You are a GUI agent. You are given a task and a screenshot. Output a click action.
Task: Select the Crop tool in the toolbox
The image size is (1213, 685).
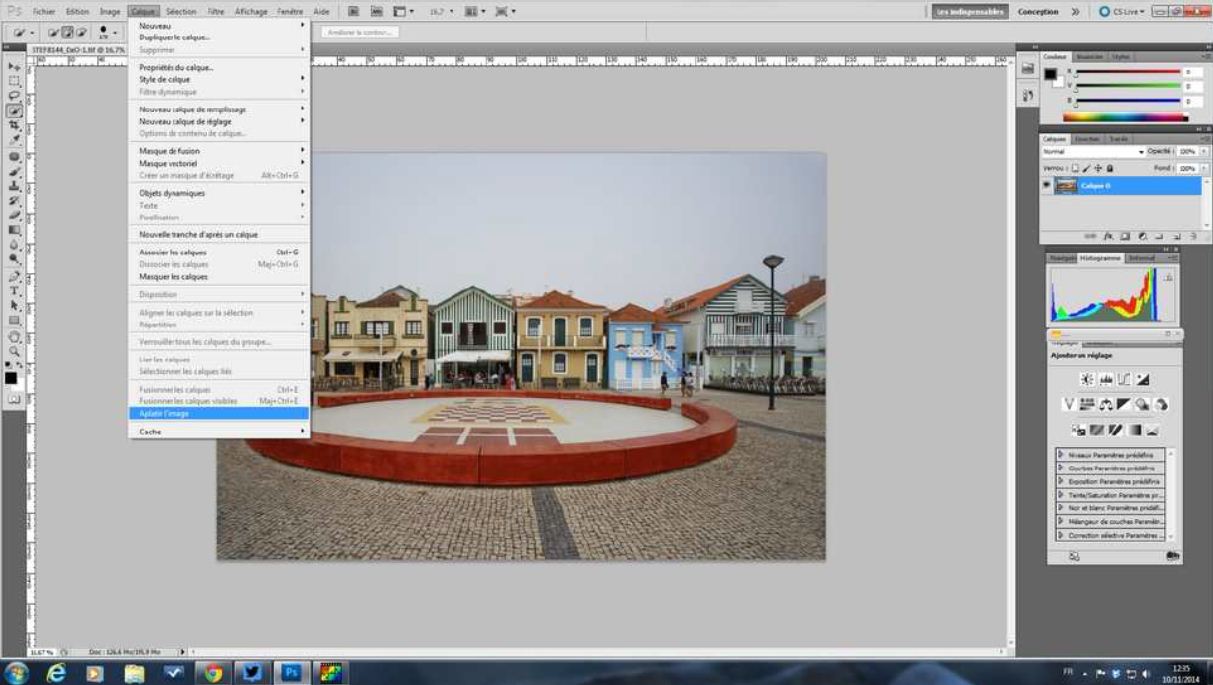pyautogui.click(x=15, y=126)
